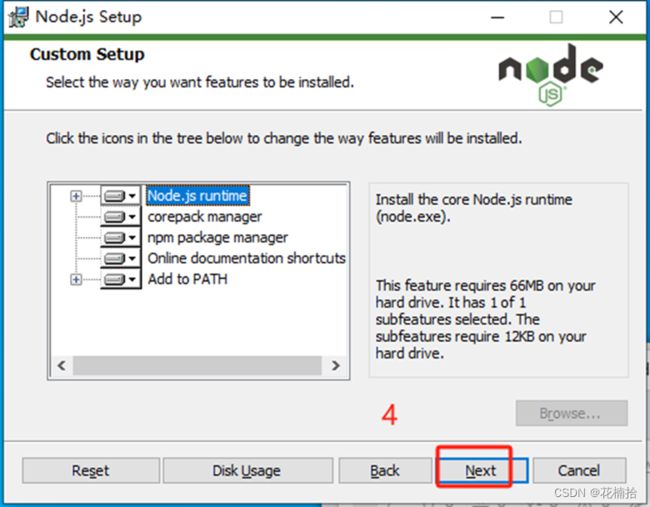Select the Online documentation shortcuts feature row
This screenshot has height=507, width=650.
(x=247, y=258)
